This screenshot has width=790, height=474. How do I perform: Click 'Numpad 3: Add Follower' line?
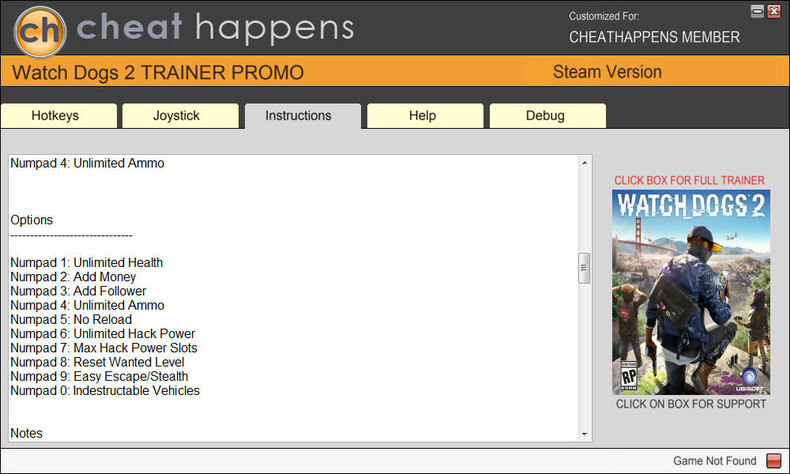78,291
